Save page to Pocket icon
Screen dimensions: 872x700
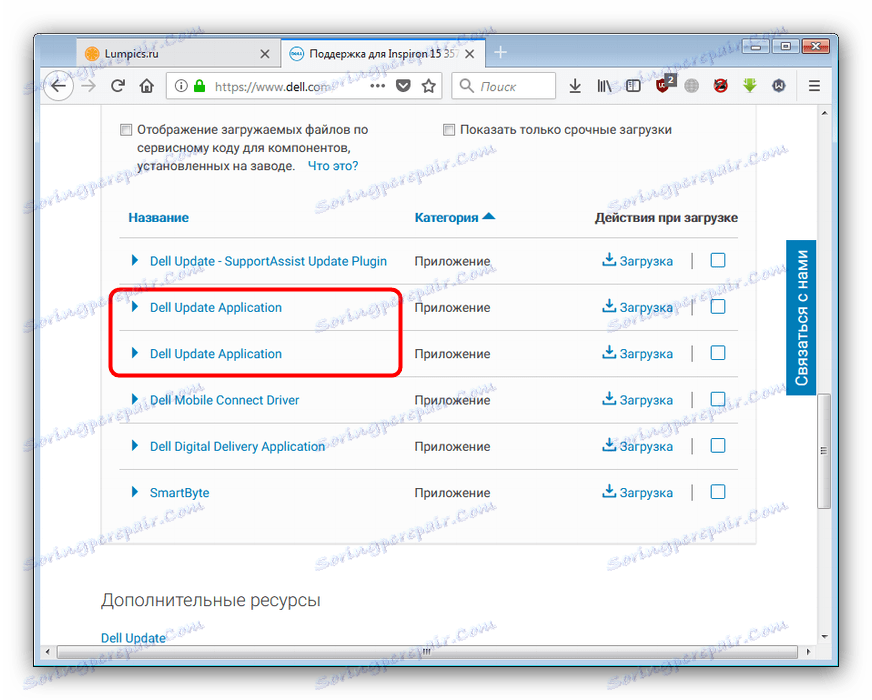click(x=403, y=86)
